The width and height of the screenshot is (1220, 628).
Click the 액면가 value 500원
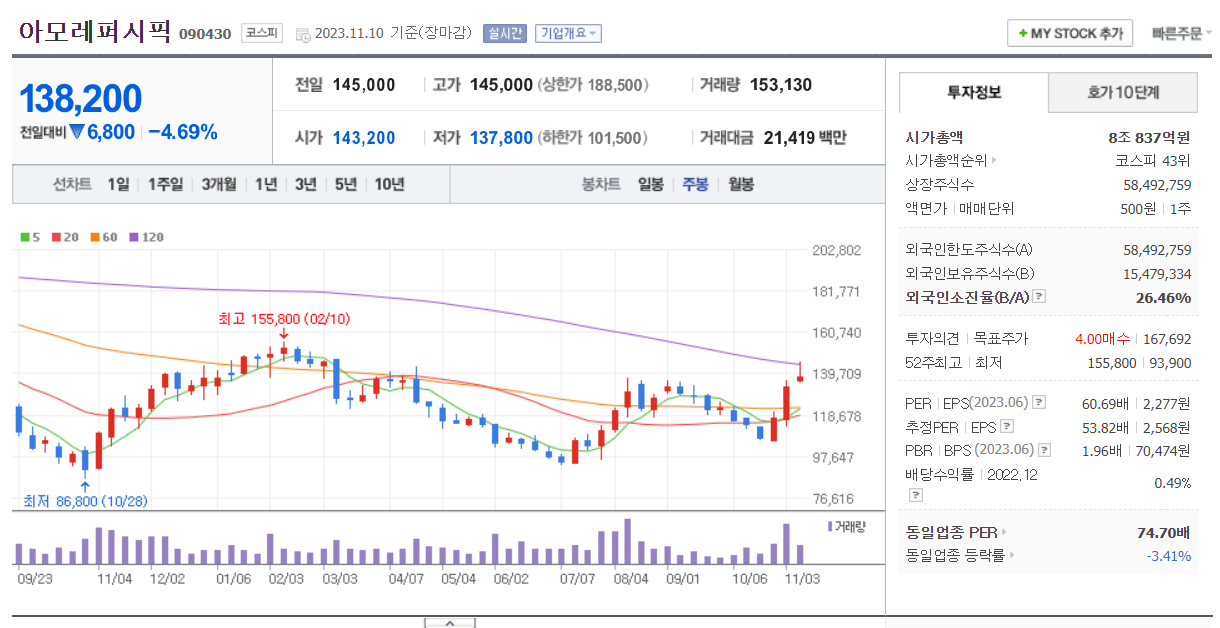pos(1137,208)
